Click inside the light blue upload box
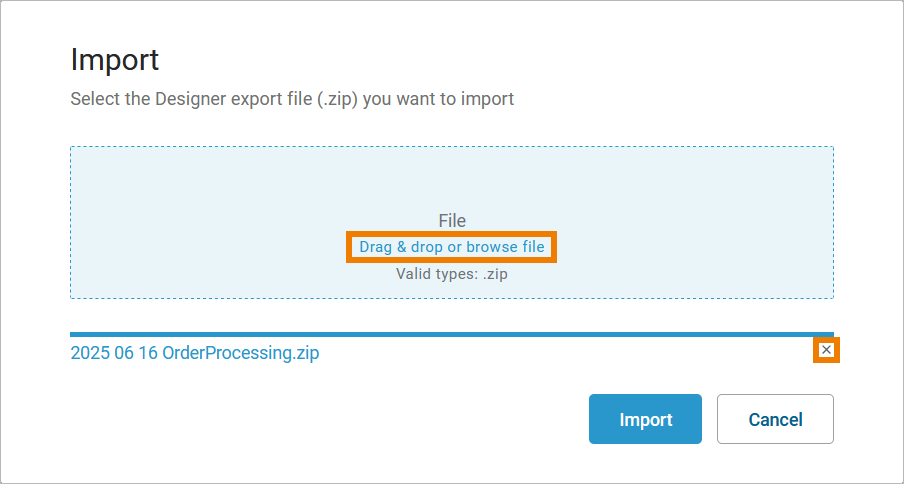904x484 pixels. coord(650,190)
